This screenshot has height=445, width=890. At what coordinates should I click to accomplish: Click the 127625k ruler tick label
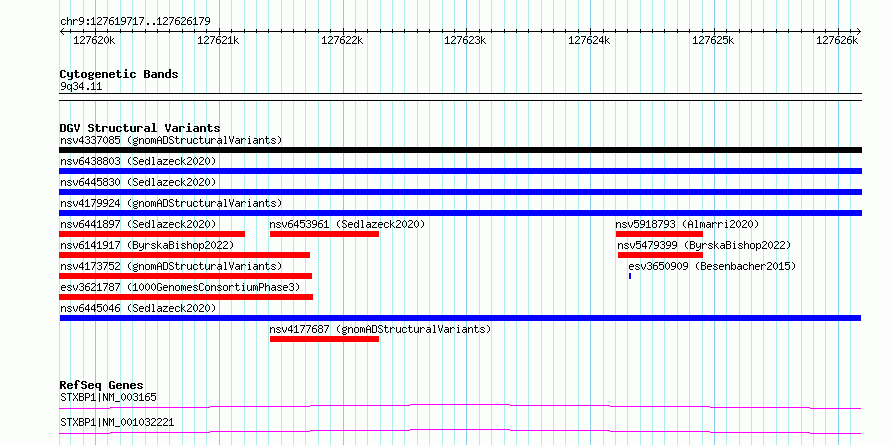(x=713, y=40)
